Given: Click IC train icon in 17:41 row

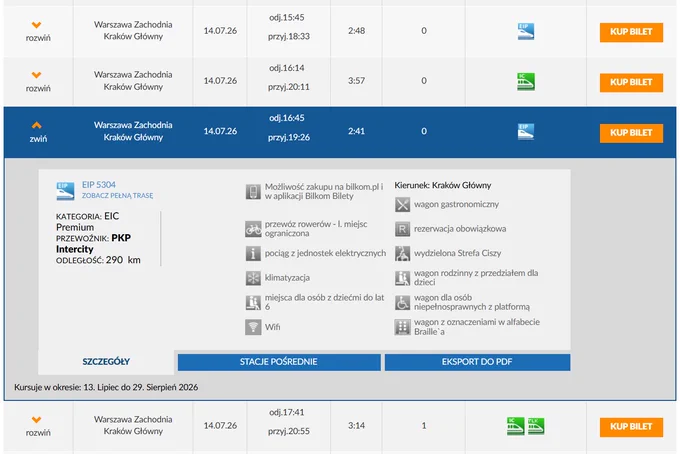Looking at the screenshot, I should pos(516,426).
